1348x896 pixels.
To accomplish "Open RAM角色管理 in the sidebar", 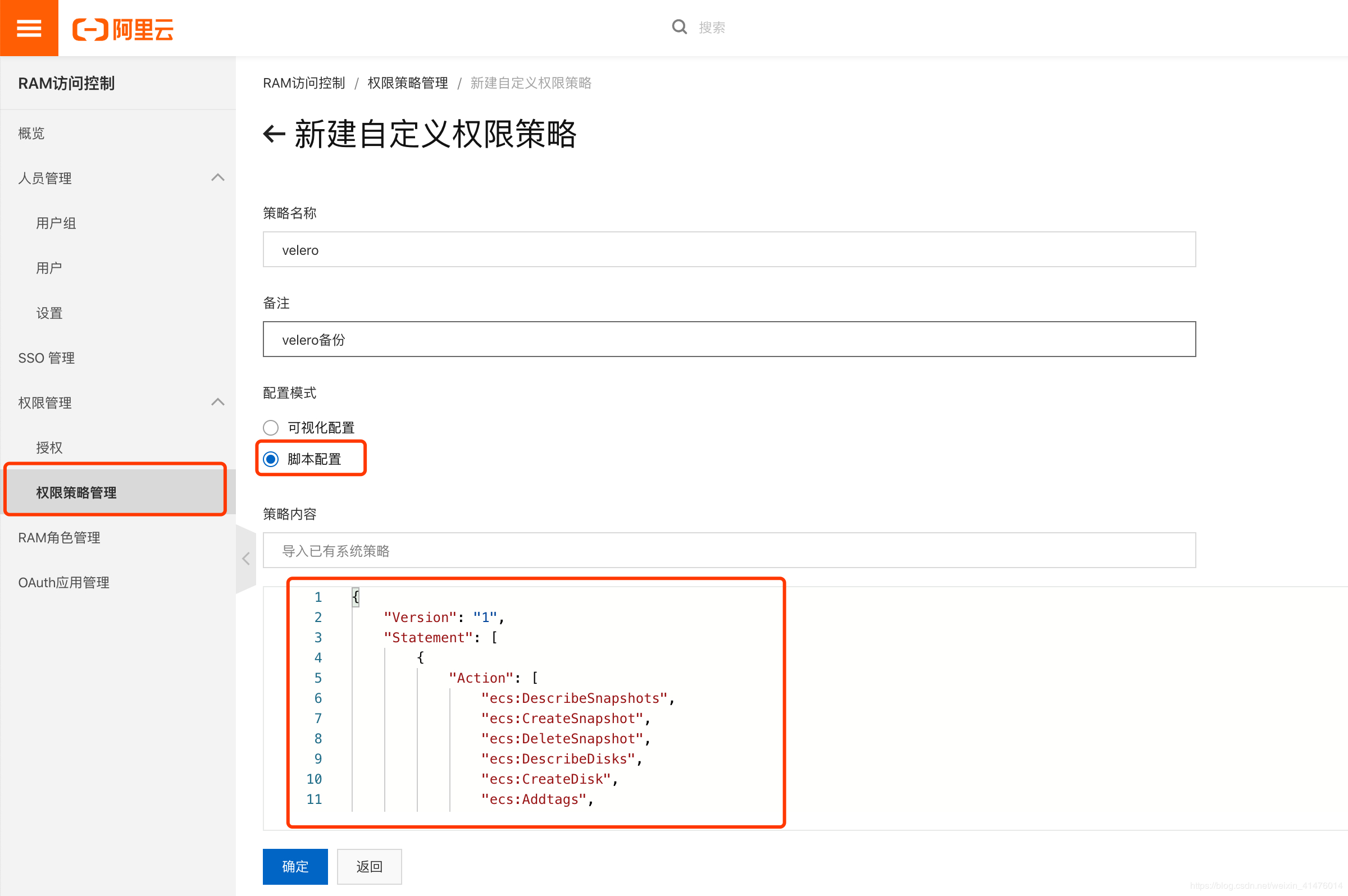I will coord(60,537).
